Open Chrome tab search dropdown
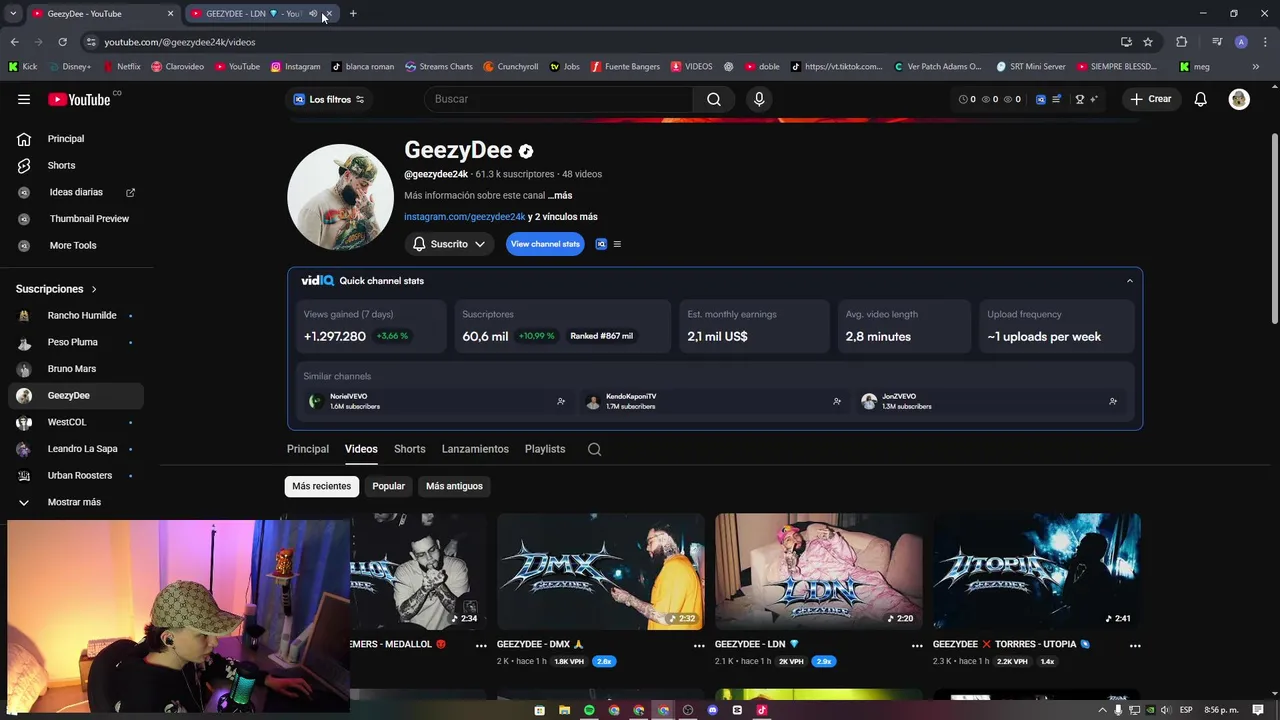Screen dimensions: 1280x720 [x=13, y=14]
